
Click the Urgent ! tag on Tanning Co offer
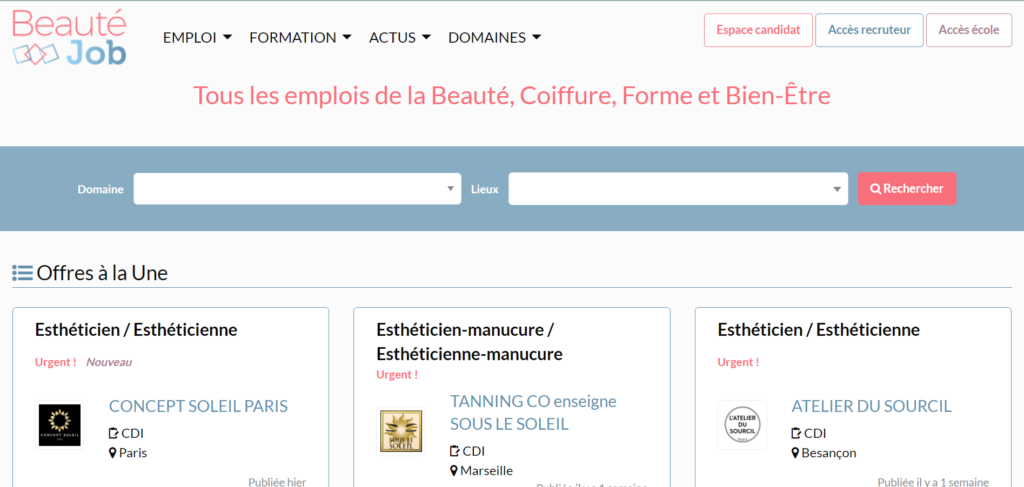click(x=397, y=375)
